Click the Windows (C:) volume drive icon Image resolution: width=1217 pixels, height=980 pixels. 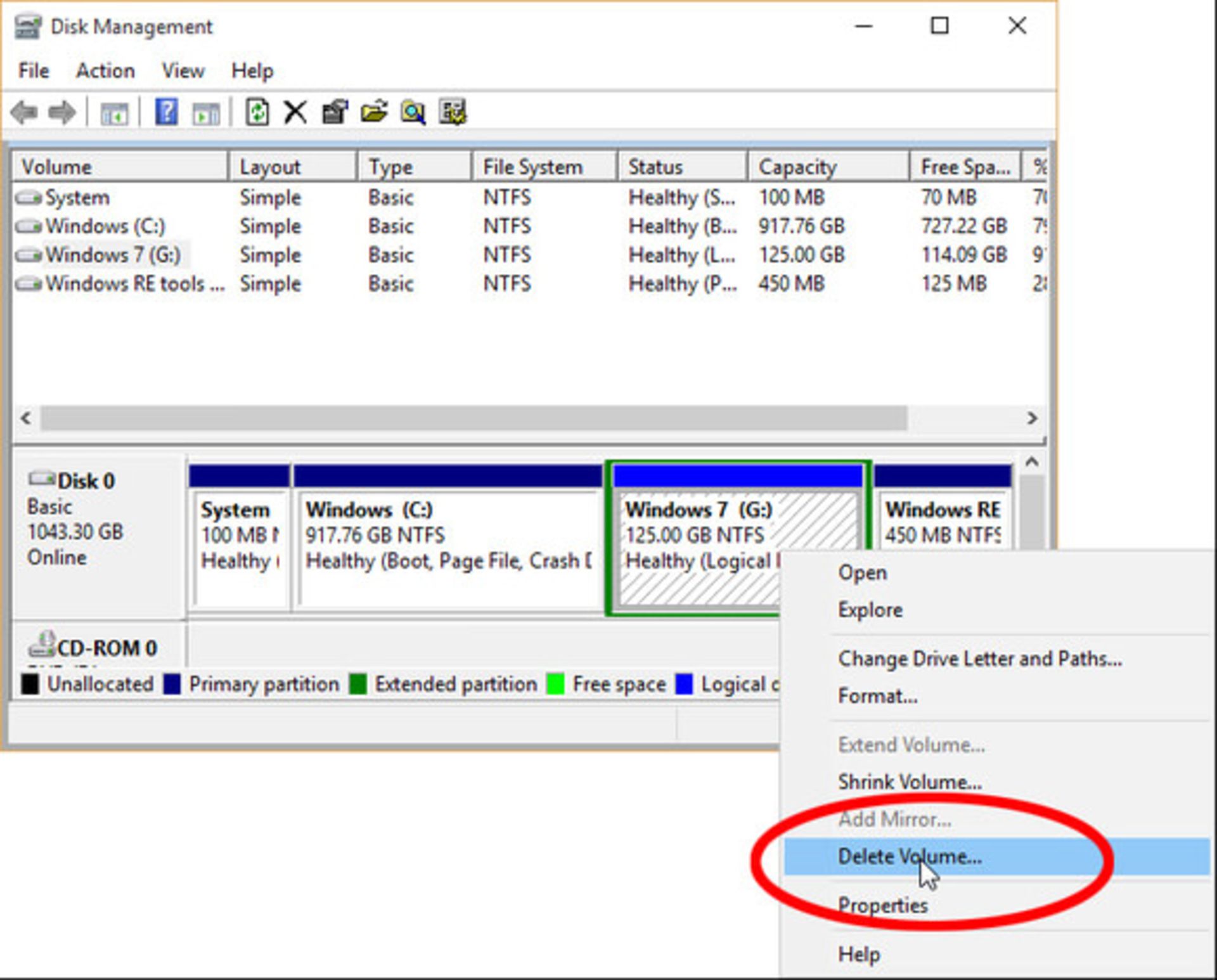pyautogui.click(x=29, y=226)
